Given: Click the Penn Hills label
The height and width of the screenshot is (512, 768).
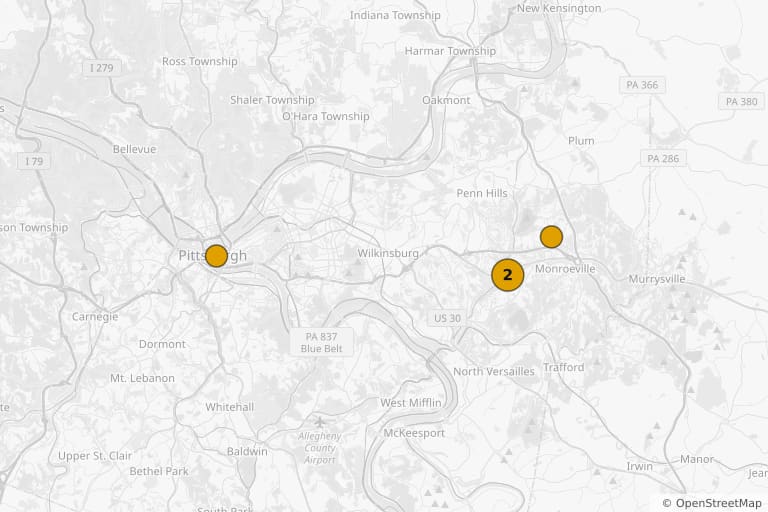Looking at the screenshot, I should (482, 193).
